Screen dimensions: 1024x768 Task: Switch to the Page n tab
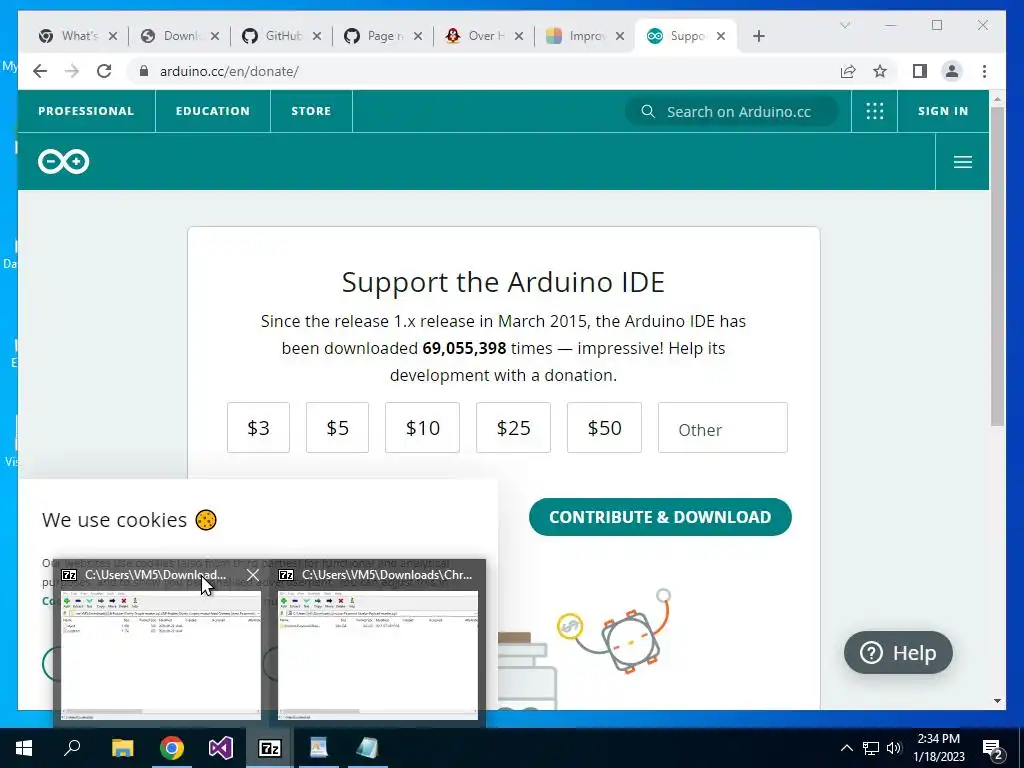coord(384,36)
